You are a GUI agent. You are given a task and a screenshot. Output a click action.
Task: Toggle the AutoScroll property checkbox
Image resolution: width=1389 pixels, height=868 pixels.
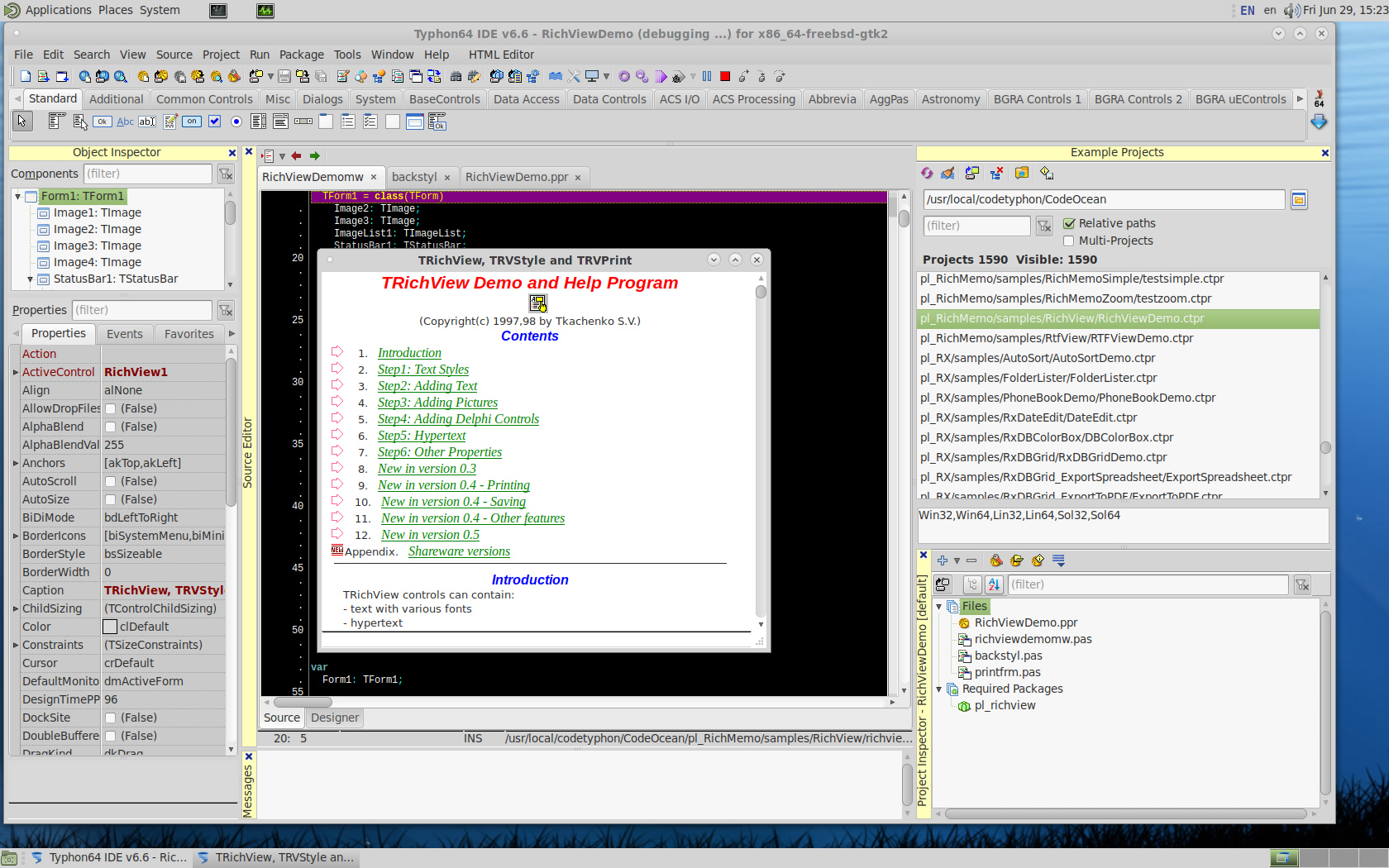110,481
